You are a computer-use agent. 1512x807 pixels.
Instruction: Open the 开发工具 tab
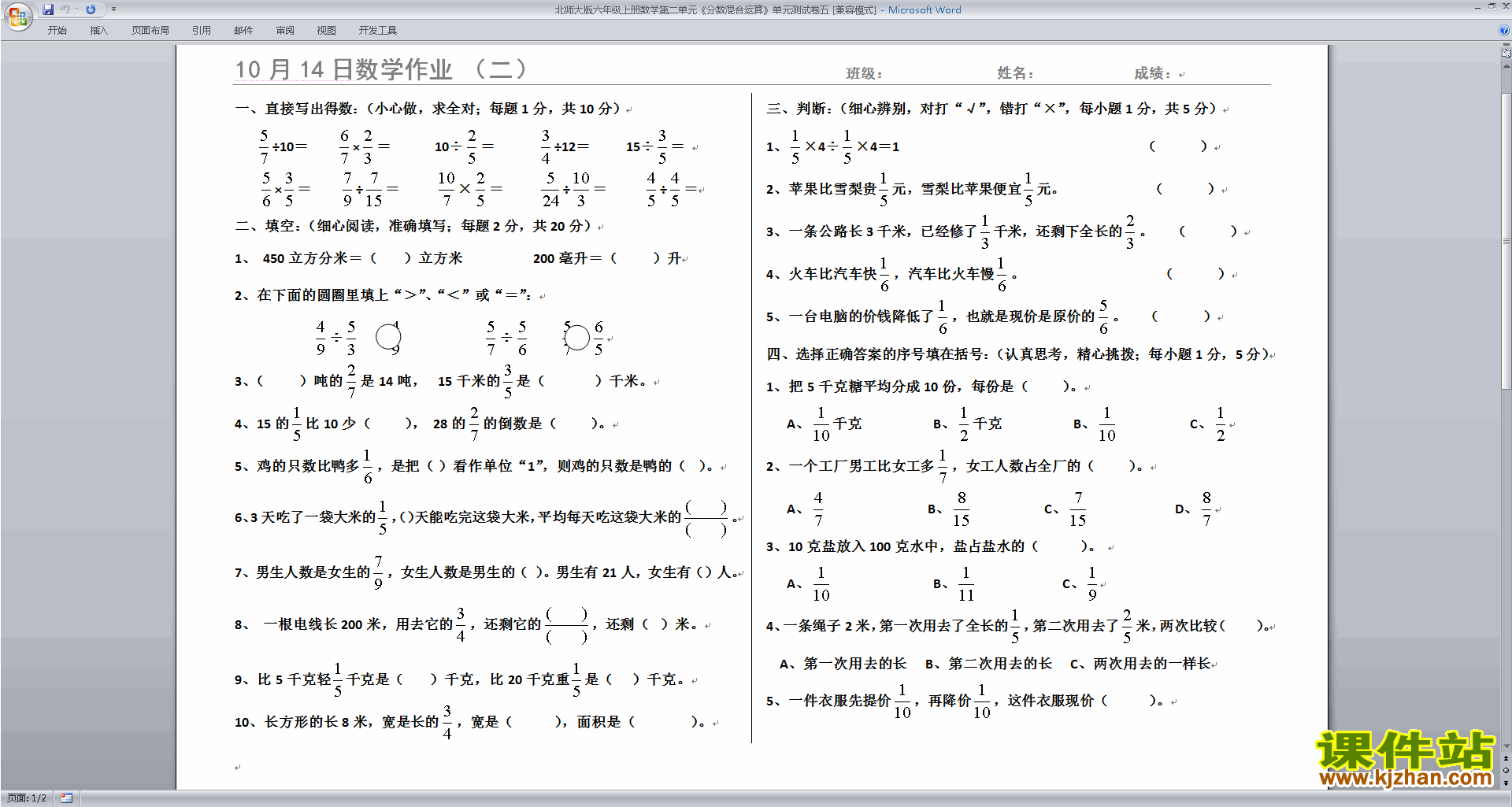pos(378,31)
